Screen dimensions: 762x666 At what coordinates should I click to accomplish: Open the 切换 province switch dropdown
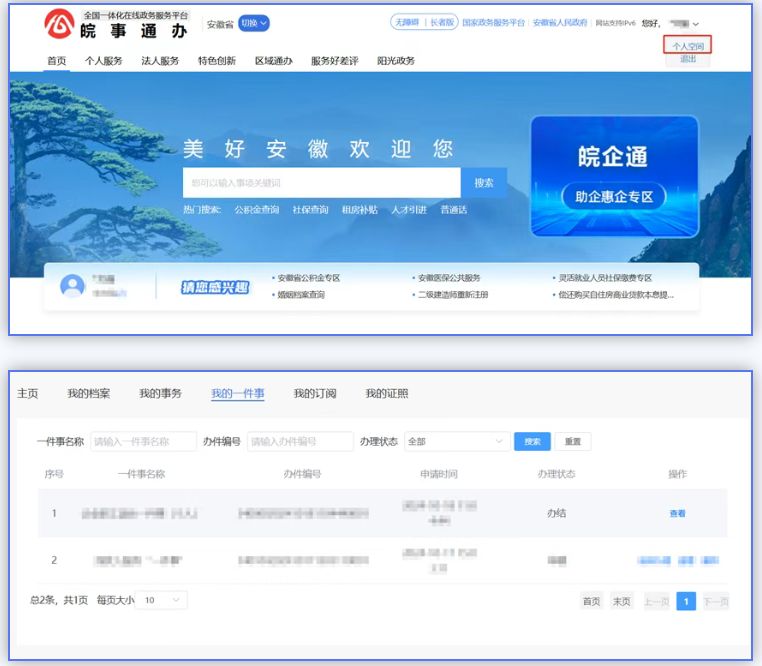point(254,23)
